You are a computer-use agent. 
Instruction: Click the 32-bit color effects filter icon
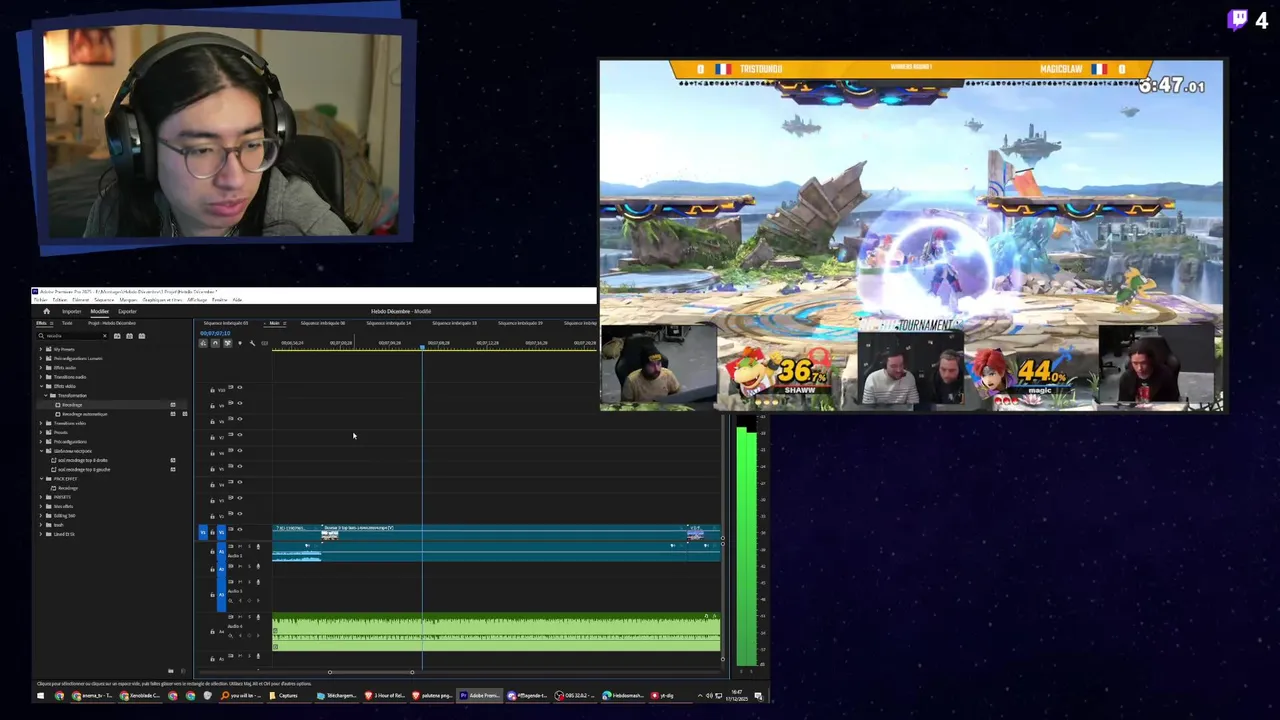coord(129,336)
